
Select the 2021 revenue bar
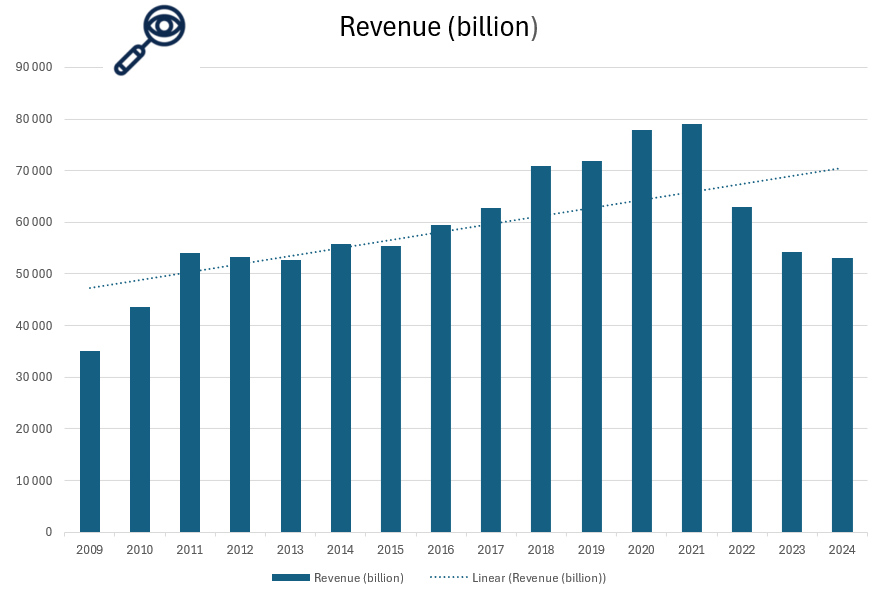pyautogui.click(x=692, y=328)
